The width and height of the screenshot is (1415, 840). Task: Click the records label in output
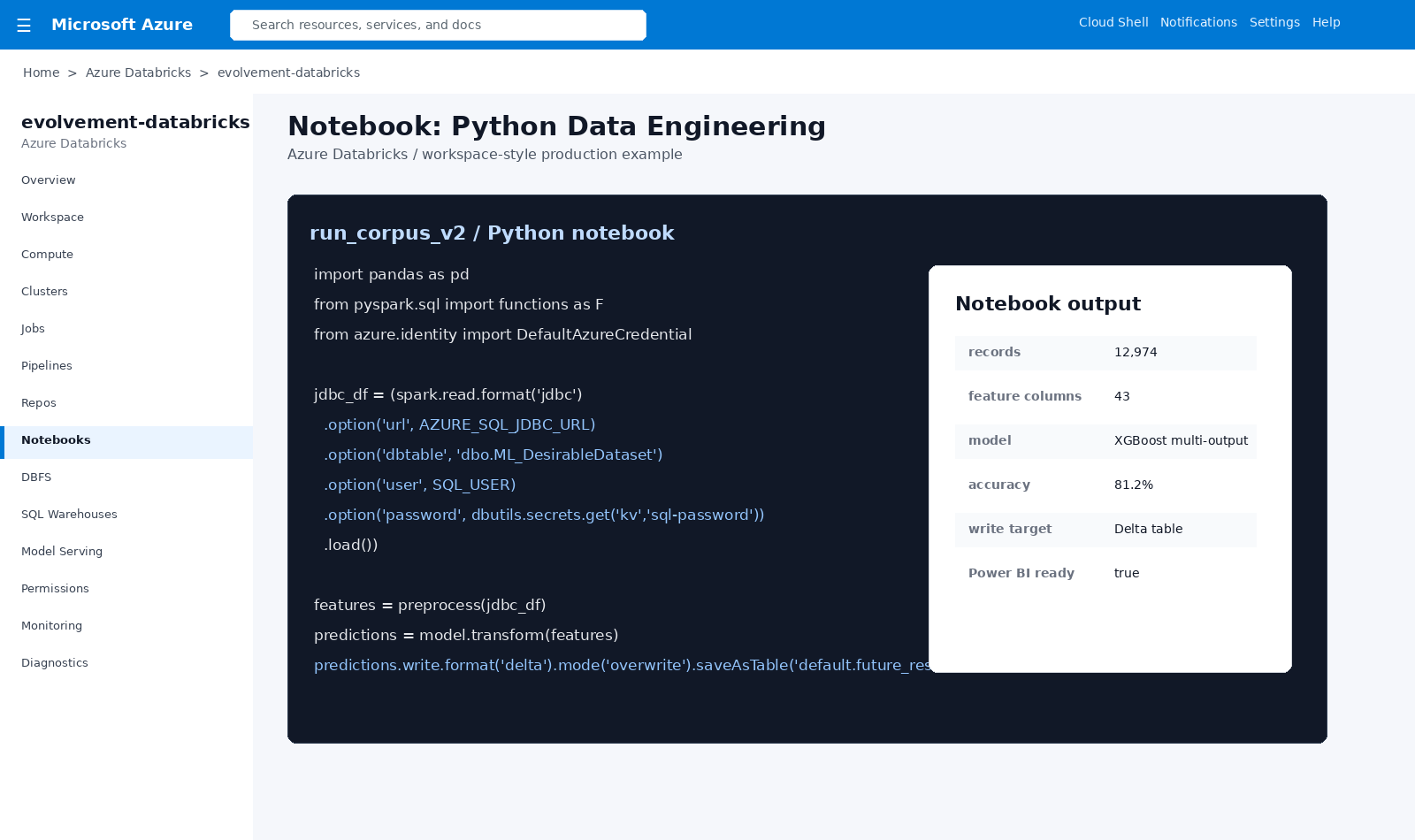[994, 352]
